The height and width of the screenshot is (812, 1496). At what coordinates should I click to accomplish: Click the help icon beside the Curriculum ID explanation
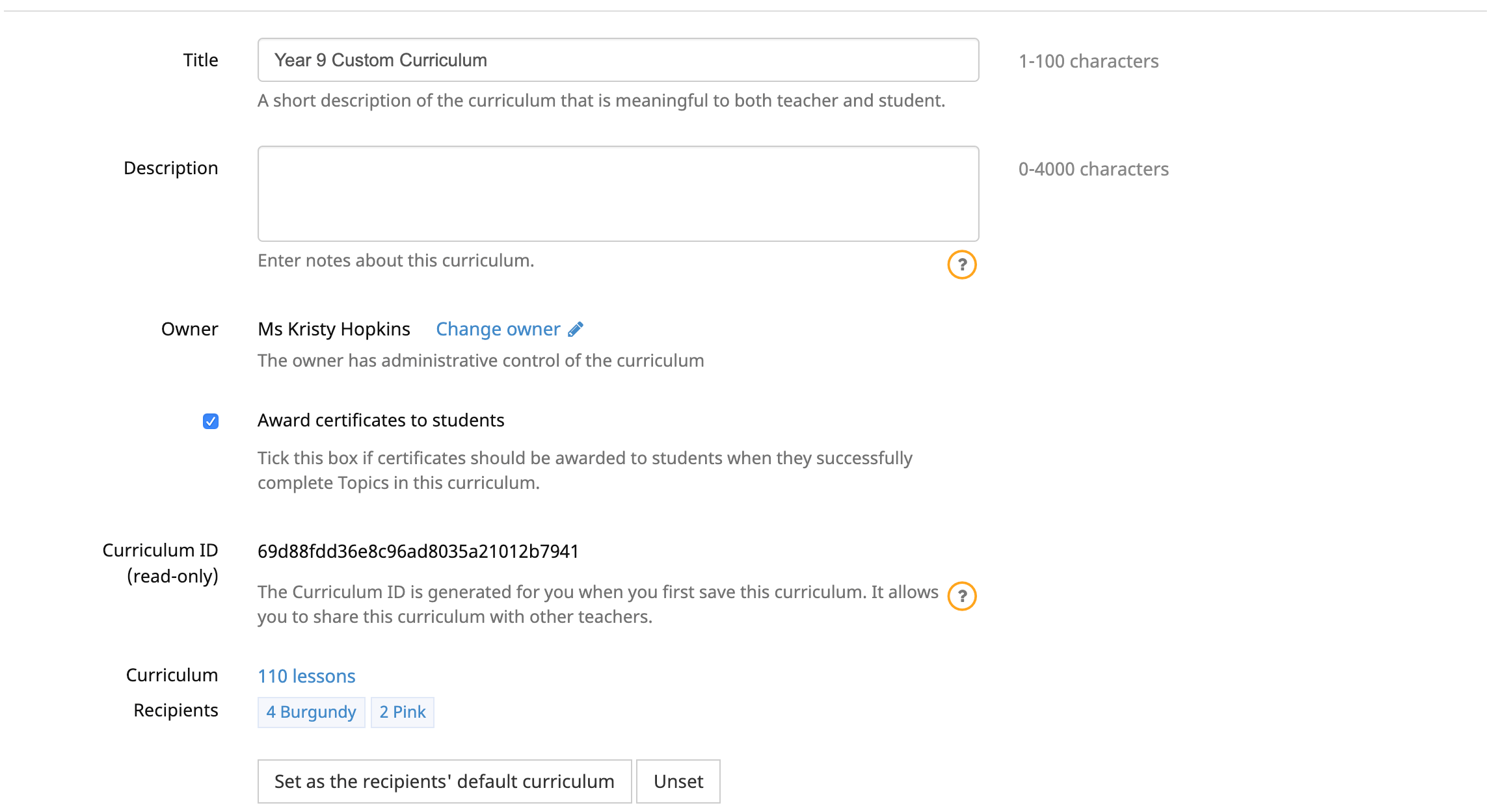(x=961, y=596)
